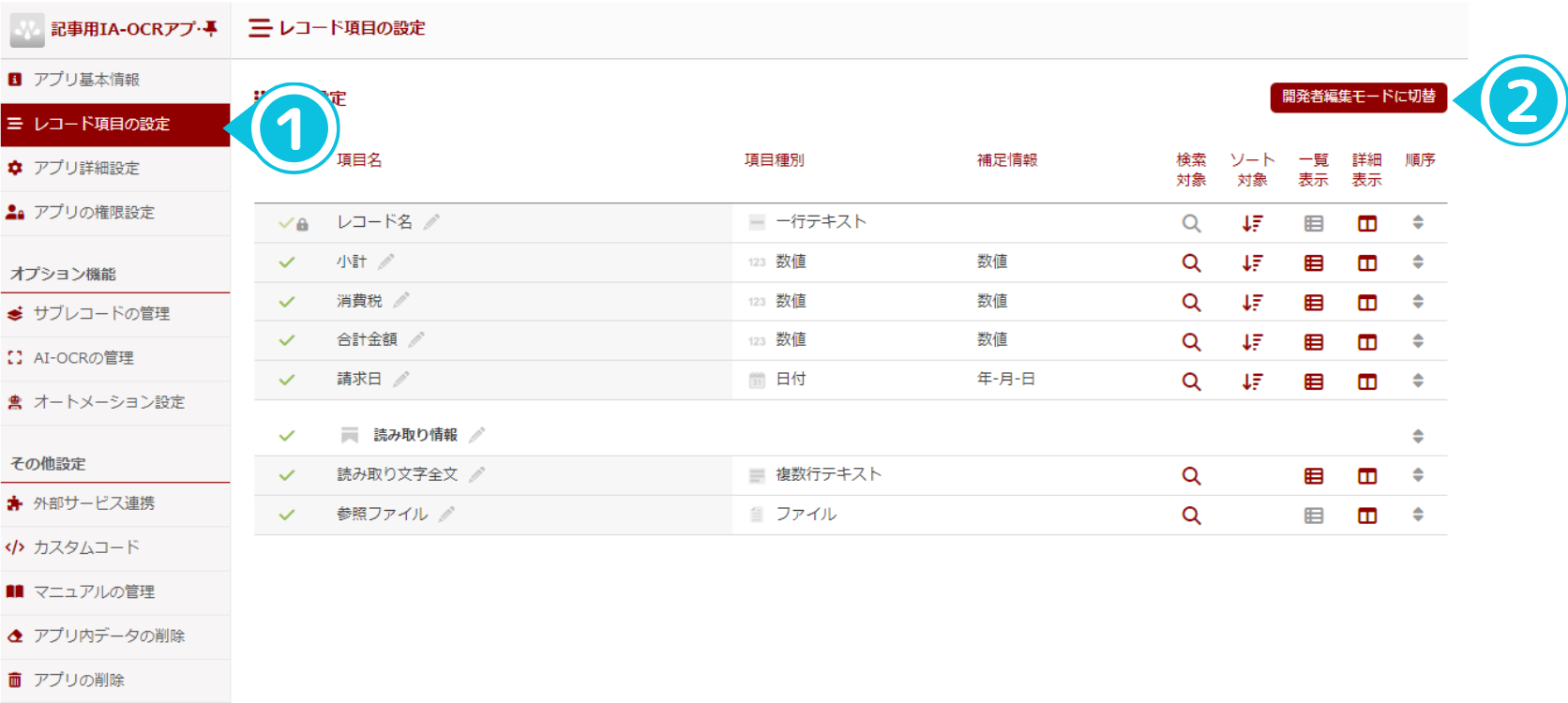Viewport: 1568px width, 703px height.
Task: Toggle the detail display icon for the 小計 row
Action: [1367, 262]
